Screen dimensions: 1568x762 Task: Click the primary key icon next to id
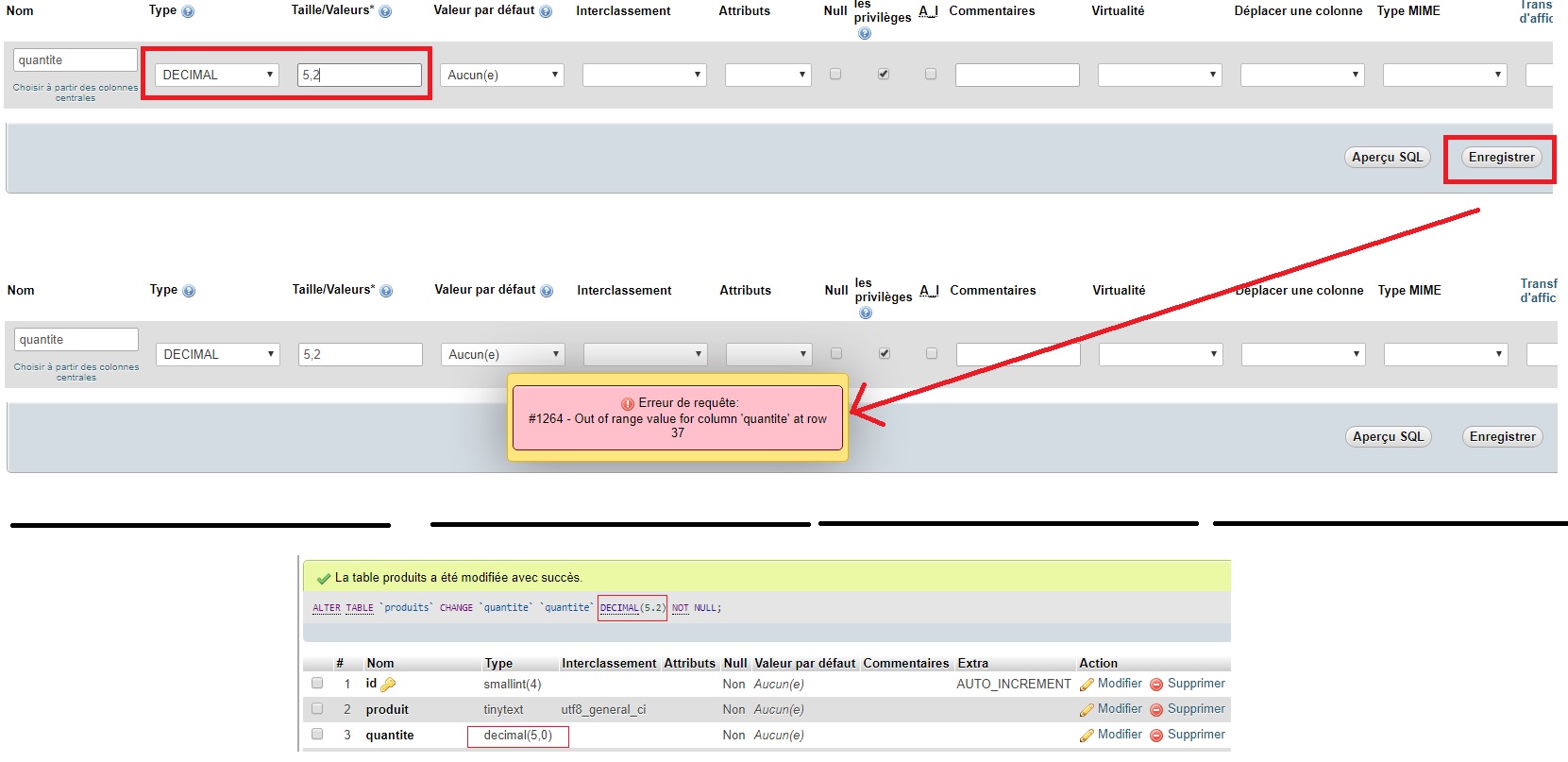click(x=388, y=685)
